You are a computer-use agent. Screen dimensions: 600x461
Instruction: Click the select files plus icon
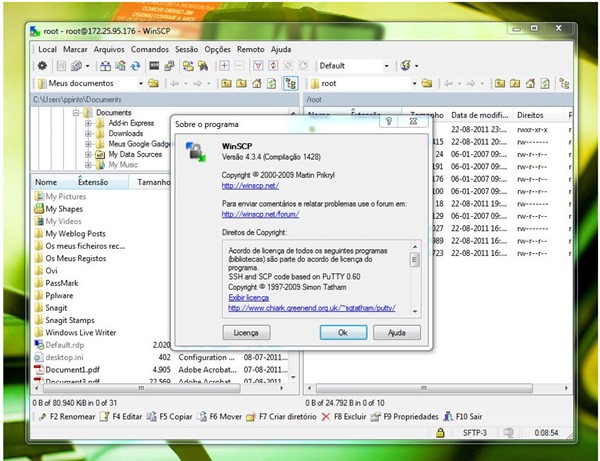224,66
